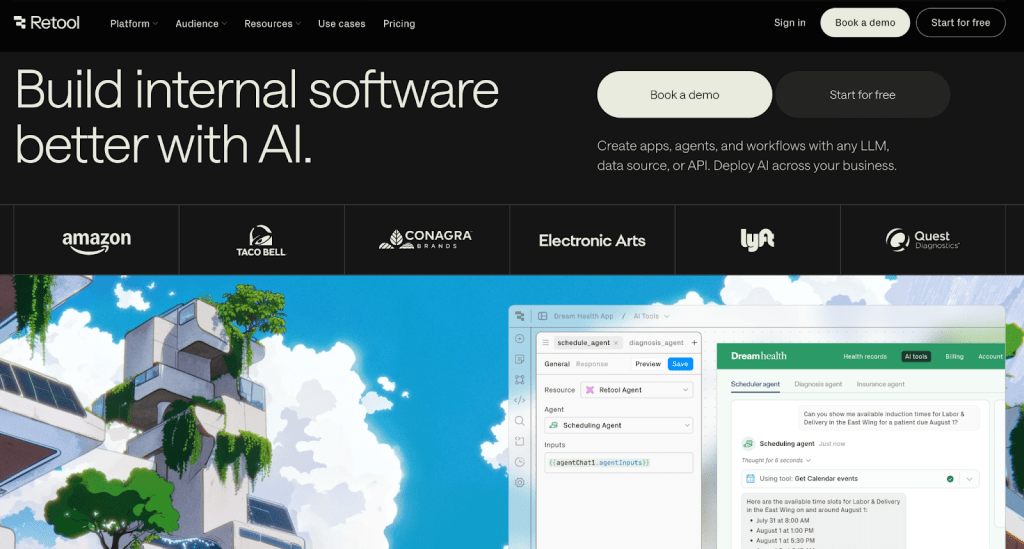
Task: Click the user message about induction times
Action: tap(889, 418)
